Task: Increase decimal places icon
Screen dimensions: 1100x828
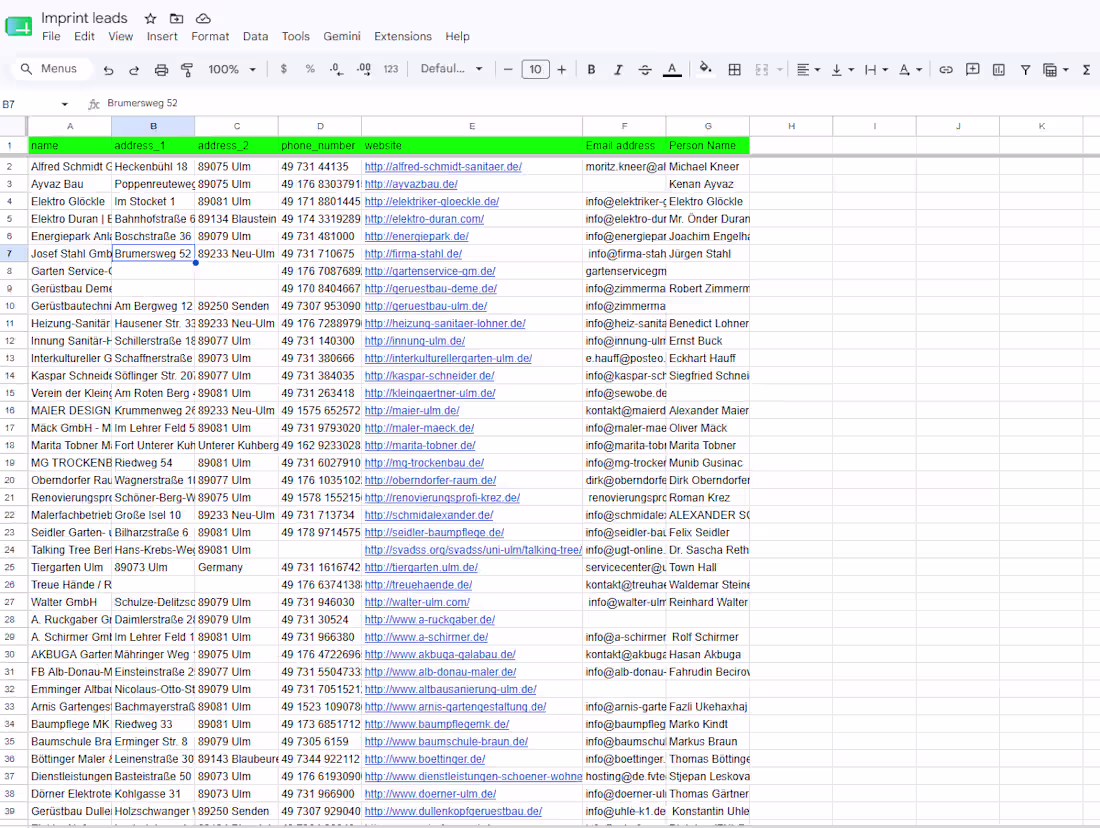Action: click(363, 69)
